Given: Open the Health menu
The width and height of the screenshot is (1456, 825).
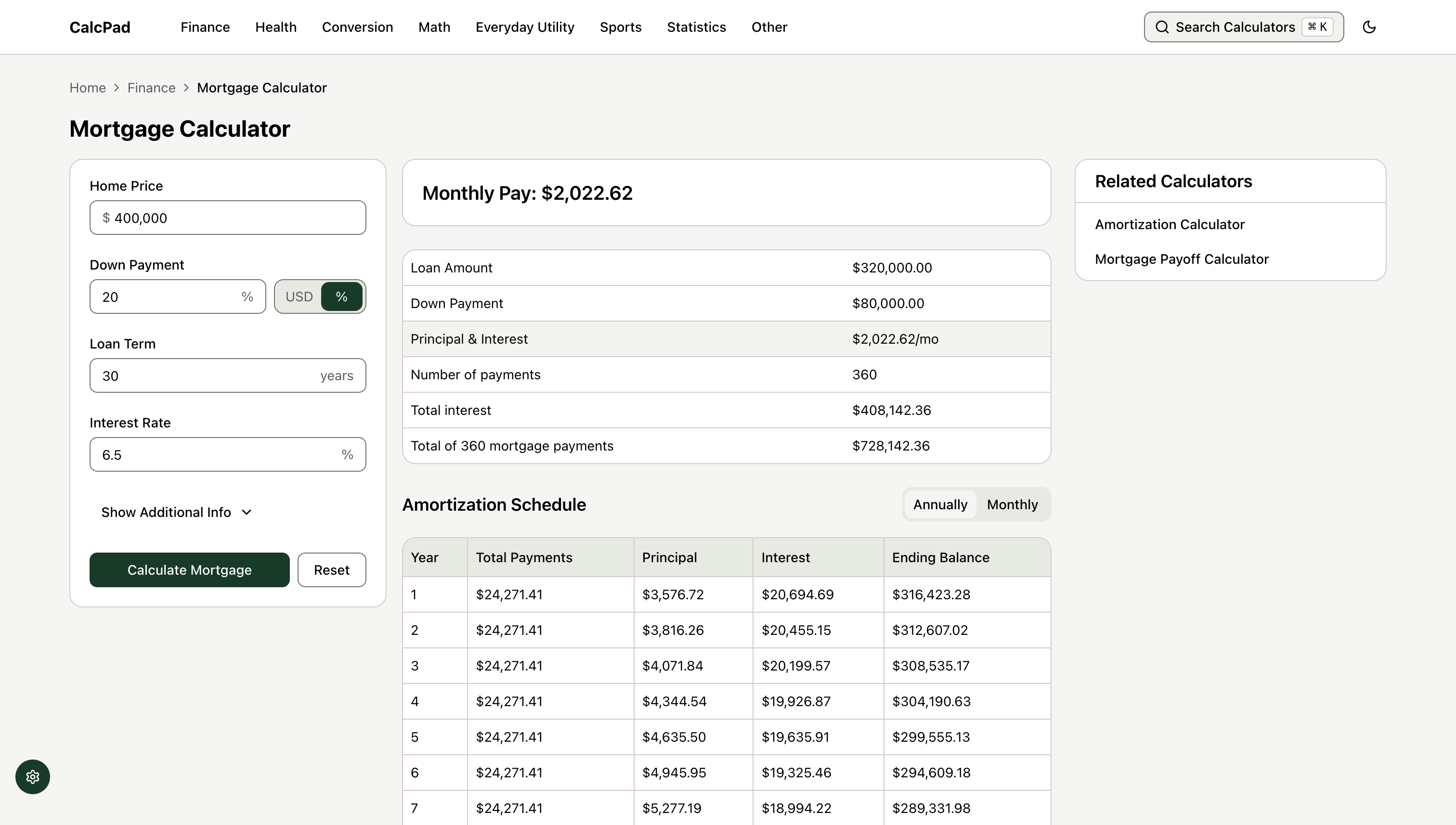Looking at the screenshot, I should click(275, 27).
